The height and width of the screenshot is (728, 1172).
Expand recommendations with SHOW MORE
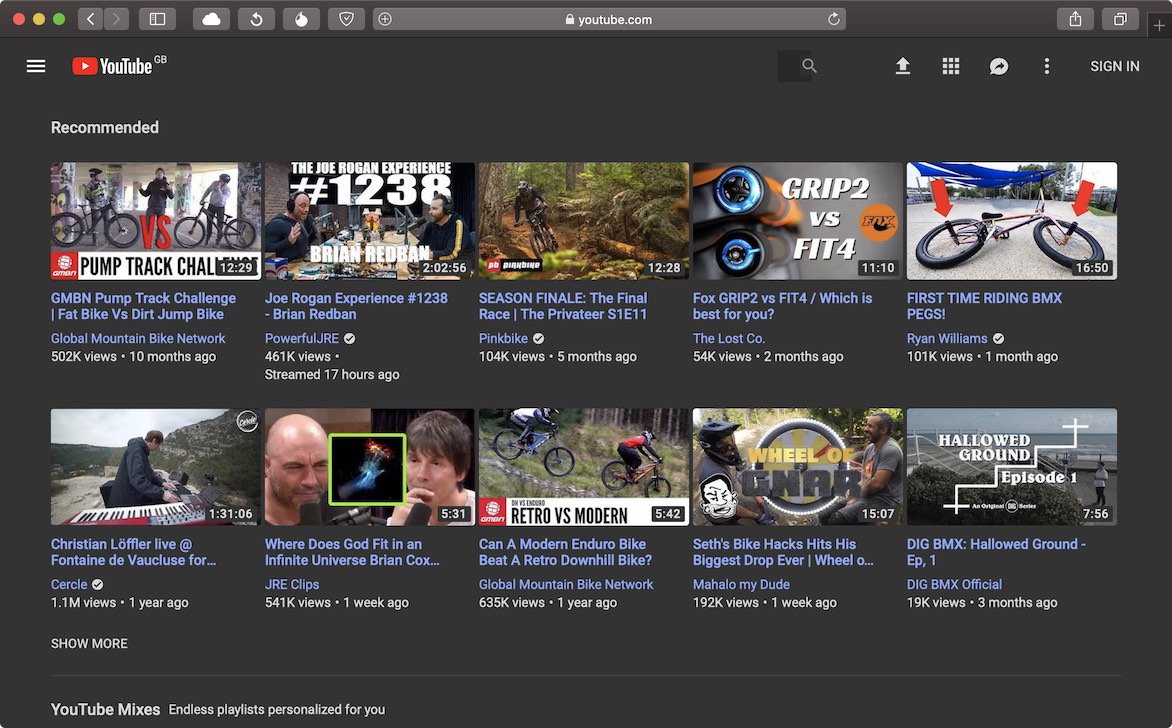pyautogui.click(x=89, y=644)
